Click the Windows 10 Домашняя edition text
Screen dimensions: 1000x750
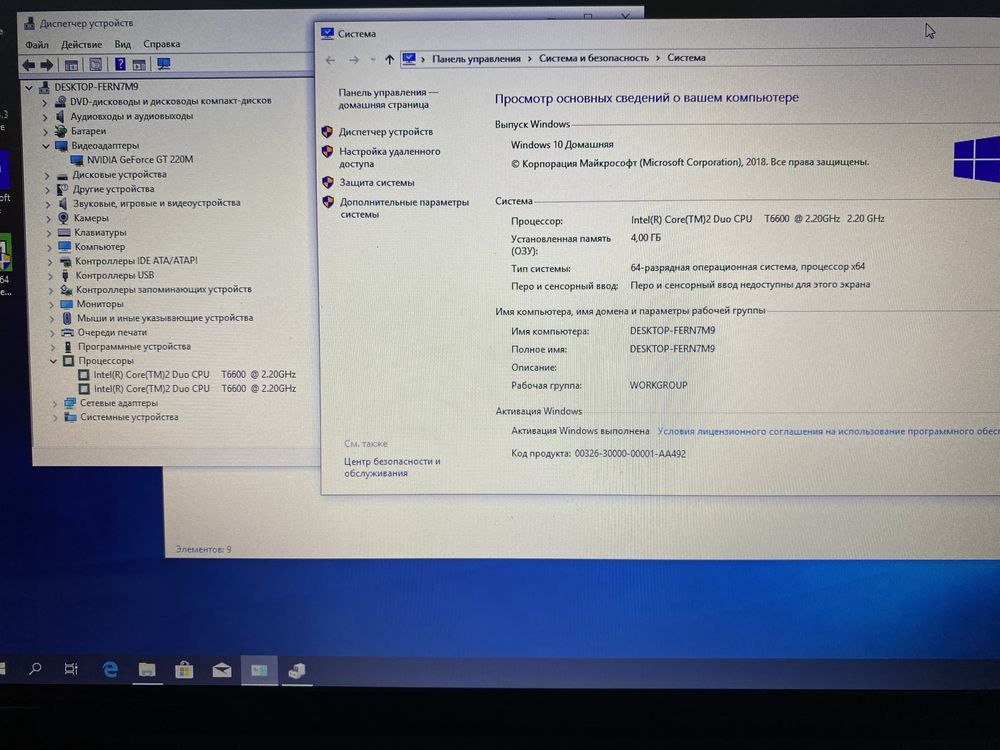coord(562,145)
